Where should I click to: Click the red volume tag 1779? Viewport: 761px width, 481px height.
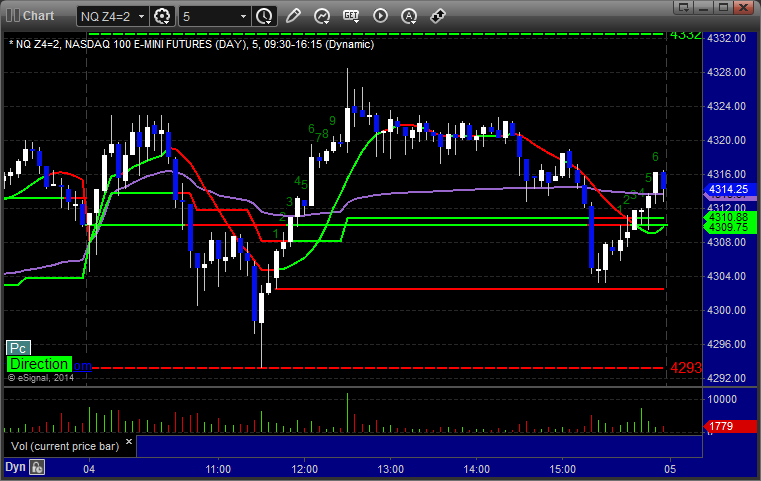click(730, 426)
